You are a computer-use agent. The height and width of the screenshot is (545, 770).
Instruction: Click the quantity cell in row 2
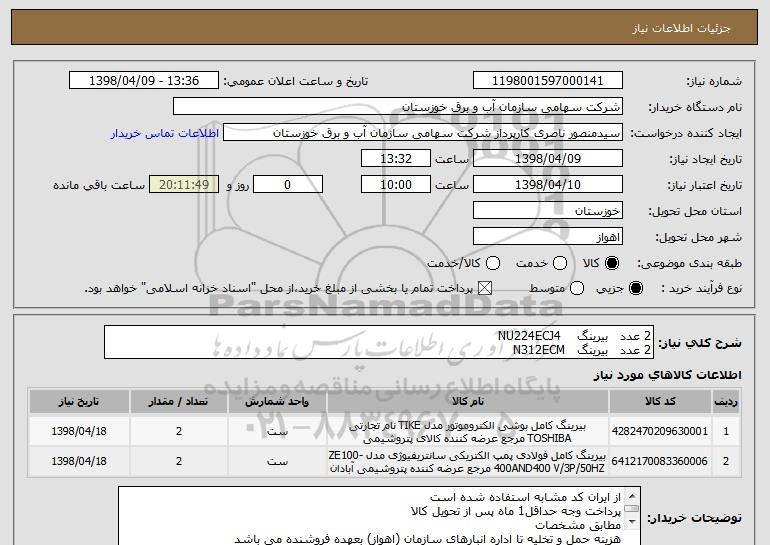179,461
